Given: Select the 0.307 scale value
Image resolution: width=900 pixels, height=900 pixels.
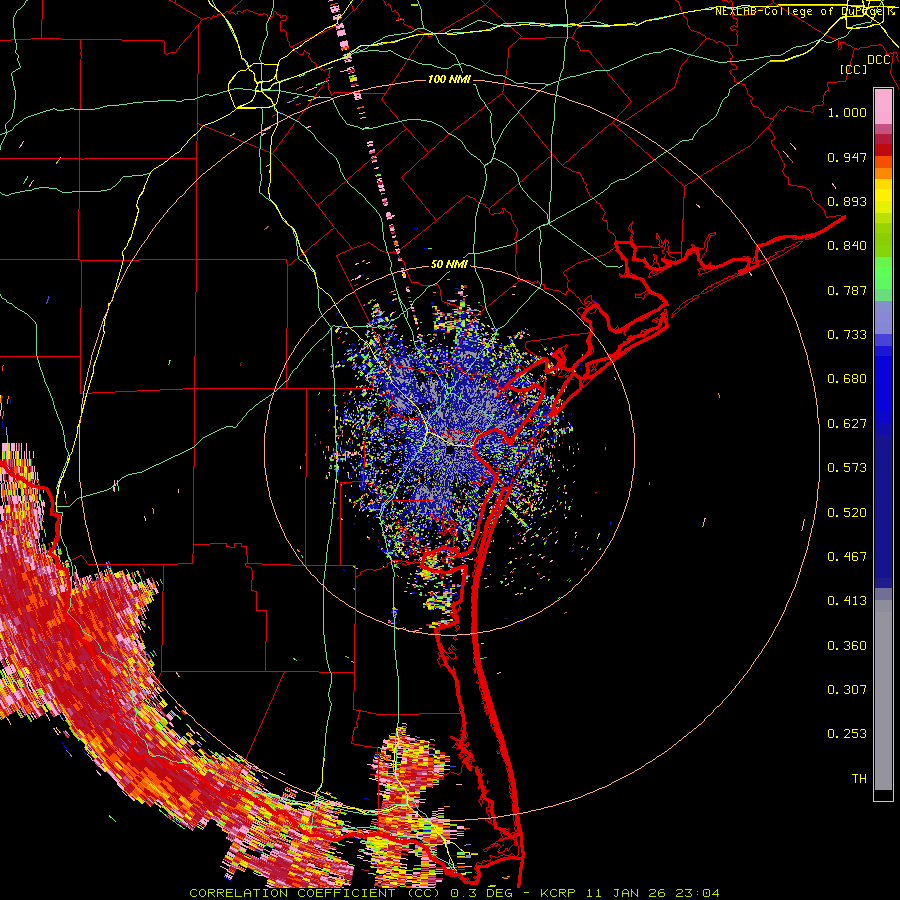Looking at the screenshot, I should [x=847, y=690].
